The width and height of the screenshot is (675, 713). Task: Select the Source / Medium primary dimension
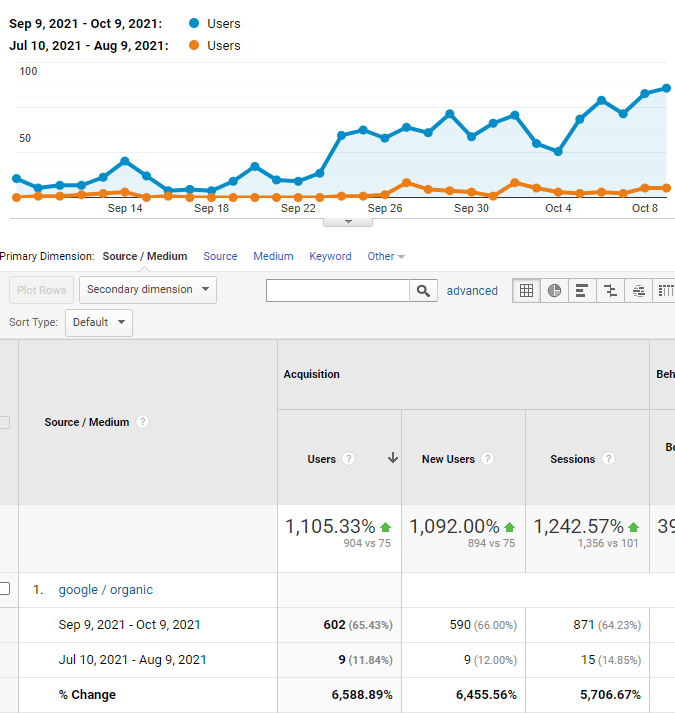(x=145, y=256)
